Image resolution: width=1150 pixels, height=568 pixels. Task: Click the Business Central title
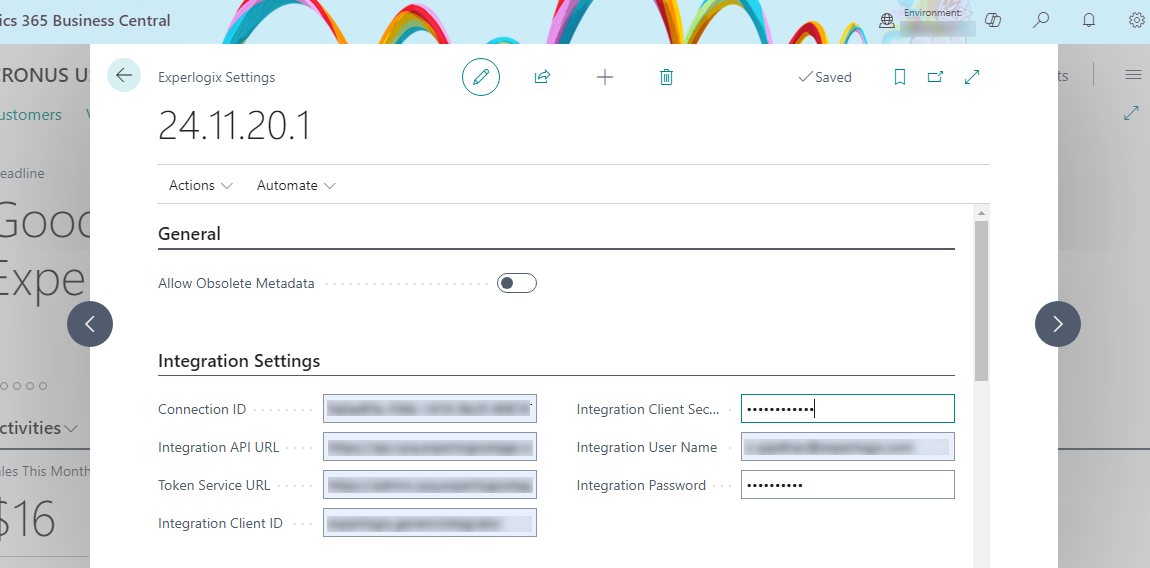click(85, 21)
